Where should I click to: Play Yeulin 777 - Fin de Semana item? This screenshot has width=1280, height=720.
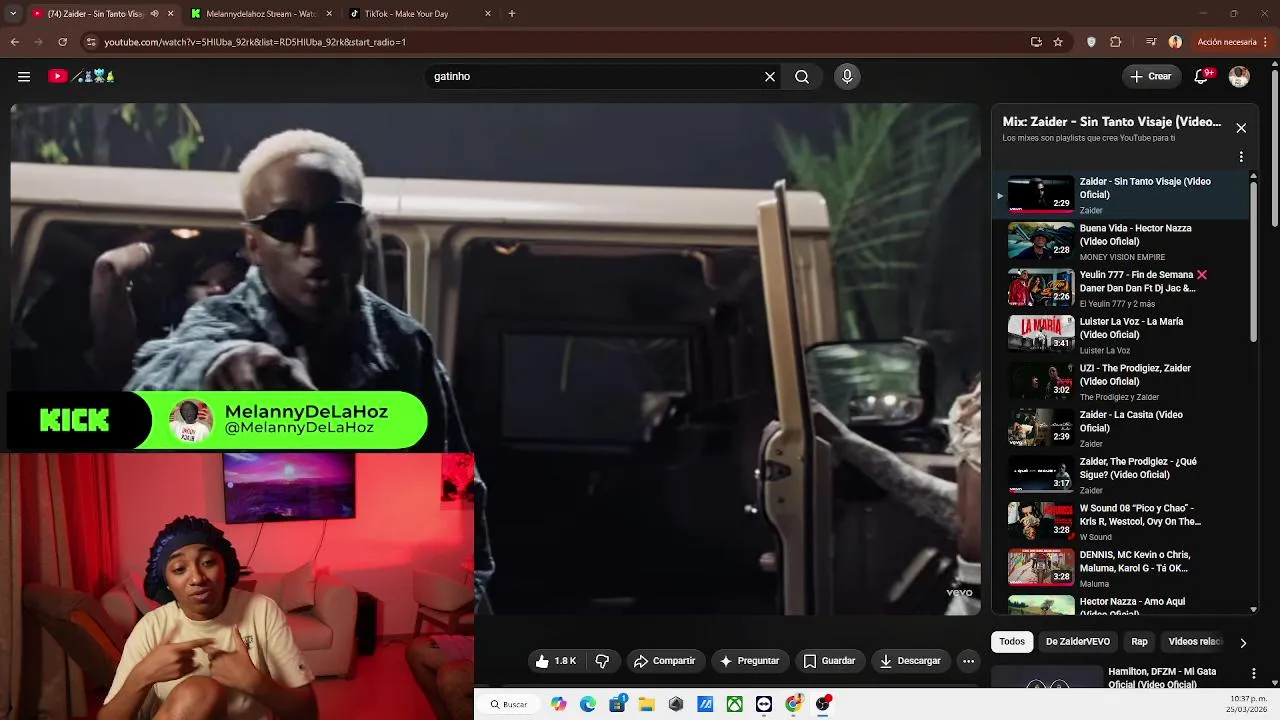[x=1120, y=288]
